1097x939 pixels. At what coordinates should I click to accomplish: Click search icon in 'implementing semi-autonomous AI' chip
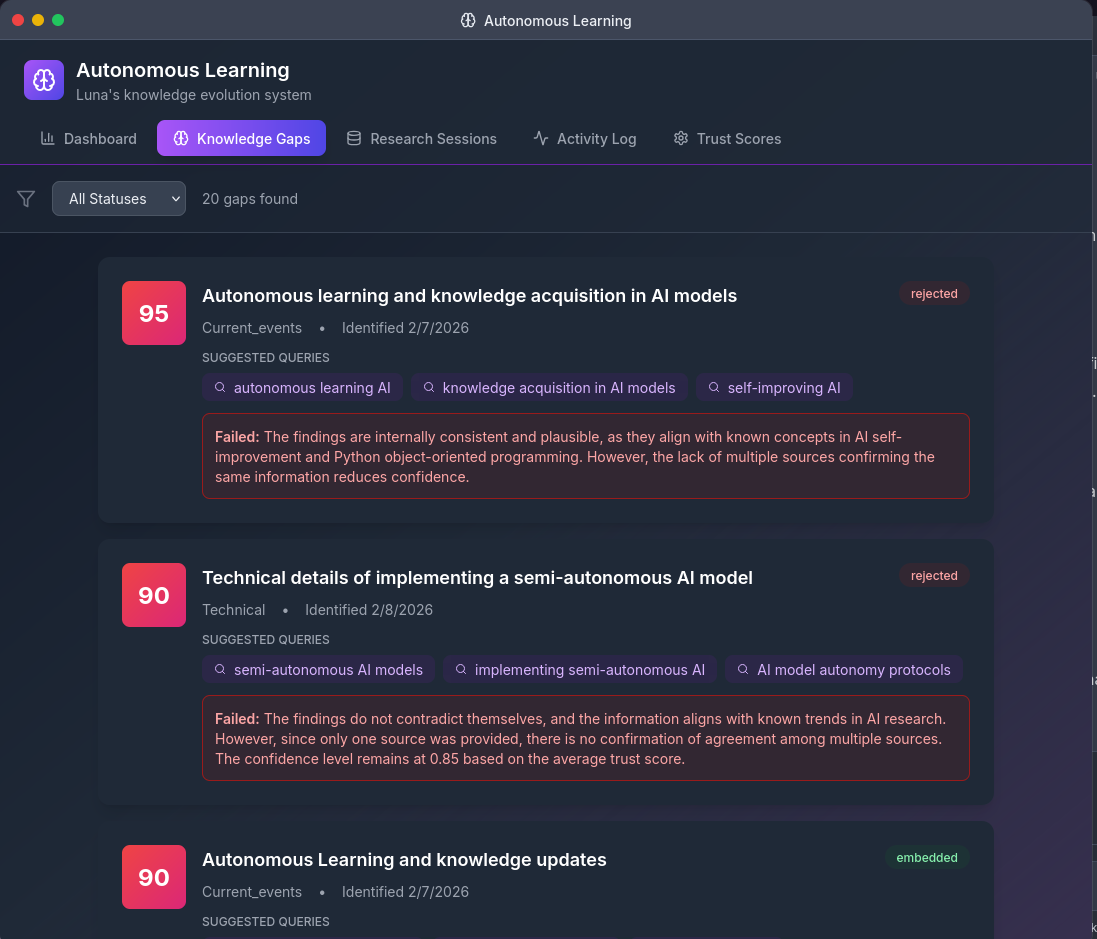pyautogui.click(x=460, y=669)
